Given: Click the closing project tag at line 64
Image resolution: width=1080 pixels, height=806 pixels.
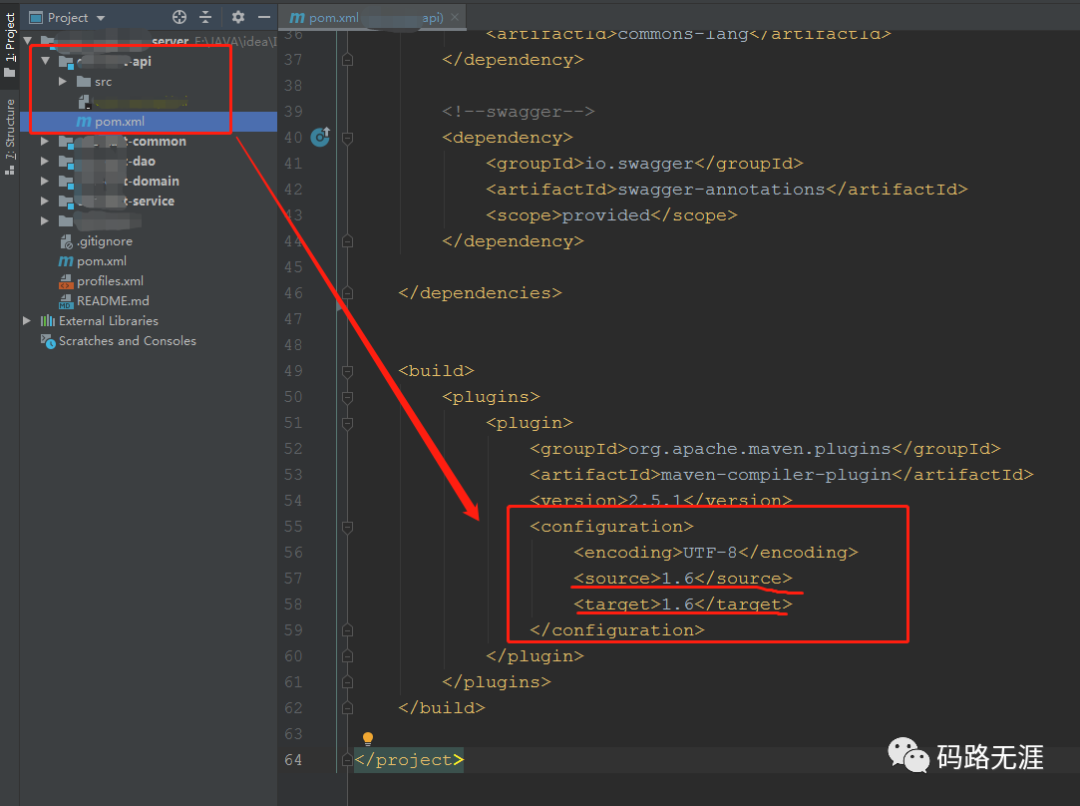Looking at the screenshot, I should 409,760.
